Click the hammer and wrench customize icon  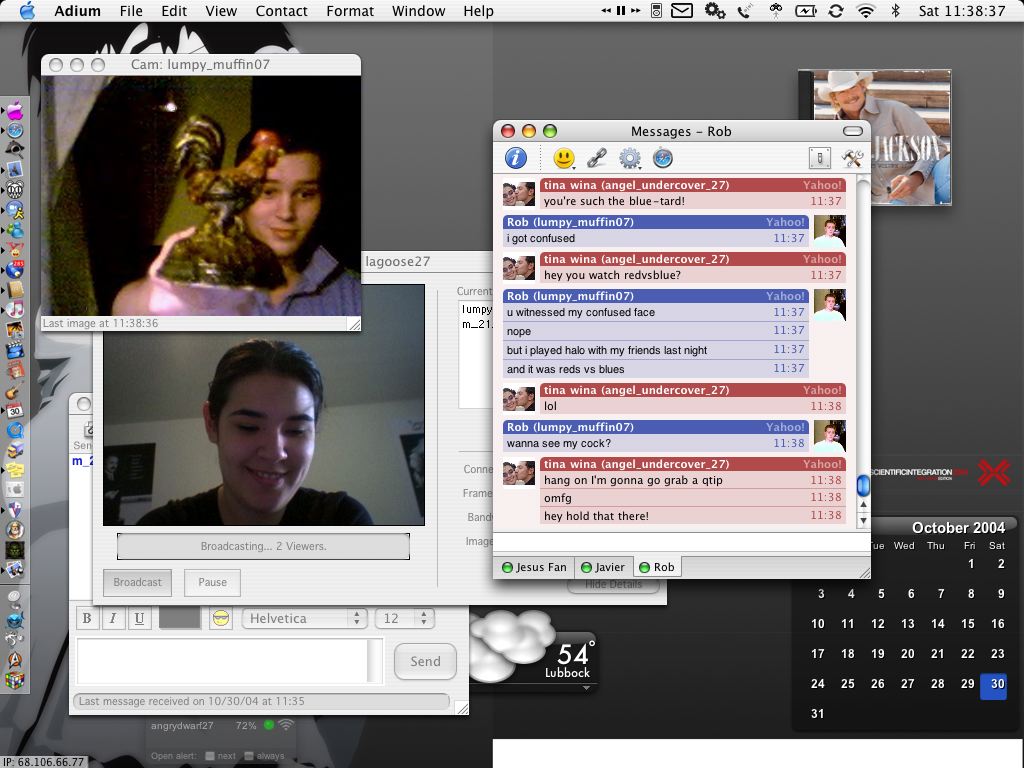point(852,158)
